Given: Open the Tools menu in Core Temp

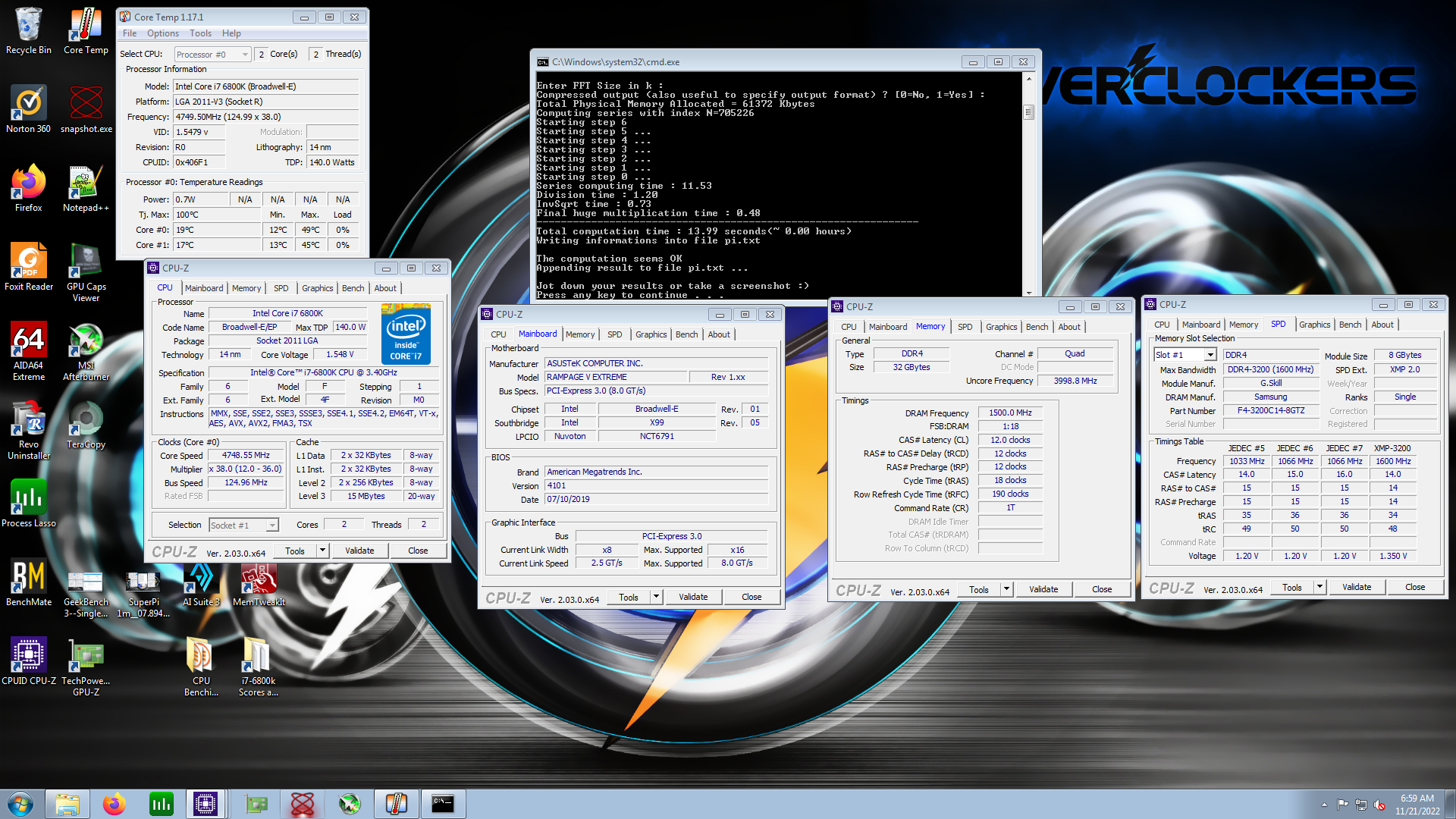Looking at the screenshot, I should point(200,33).
